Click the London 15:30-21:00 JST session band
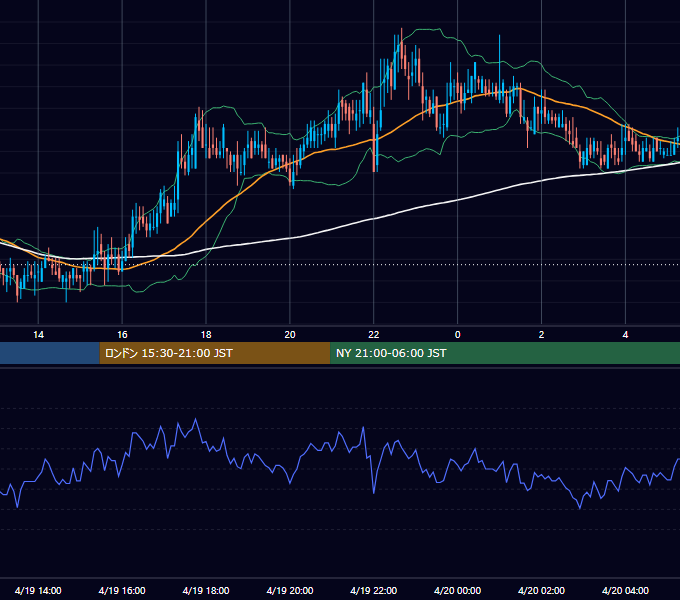Screen dimensions: 680x600 tap(215, 353)
